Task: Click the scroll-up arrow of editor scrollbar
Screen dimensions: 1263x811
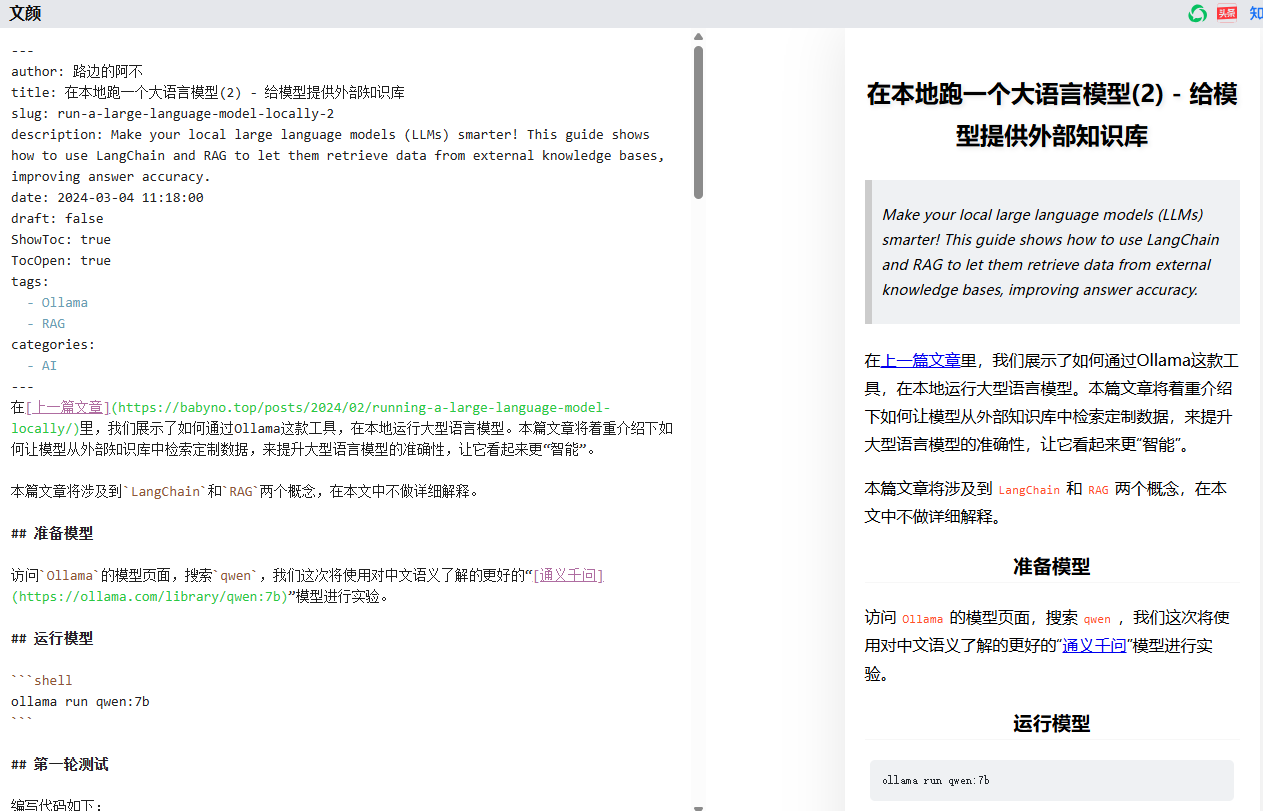Action: [x=698, y=37]
